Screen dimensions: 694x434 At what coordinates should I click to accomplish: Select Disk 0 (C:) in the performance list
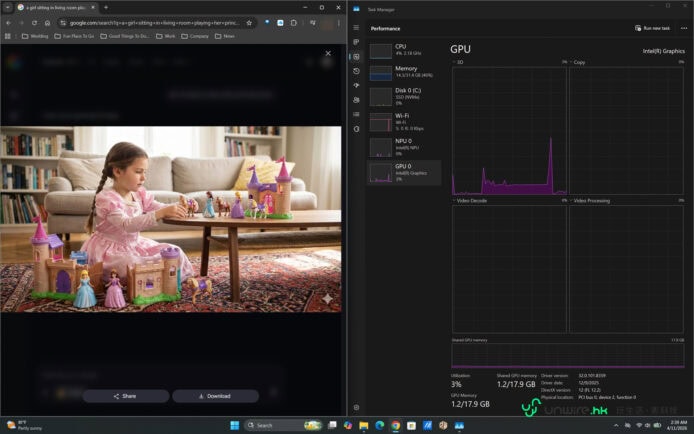404,97
